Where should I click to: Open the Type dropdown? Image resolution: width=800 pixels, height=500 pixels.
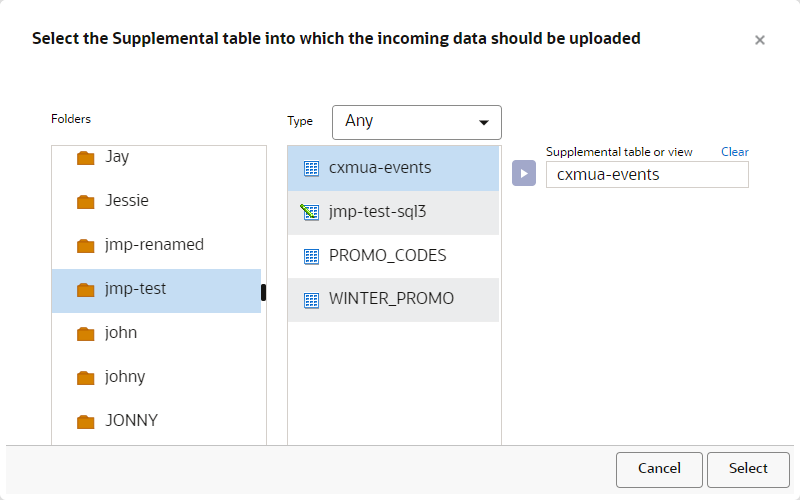click(x=416, y=122)
